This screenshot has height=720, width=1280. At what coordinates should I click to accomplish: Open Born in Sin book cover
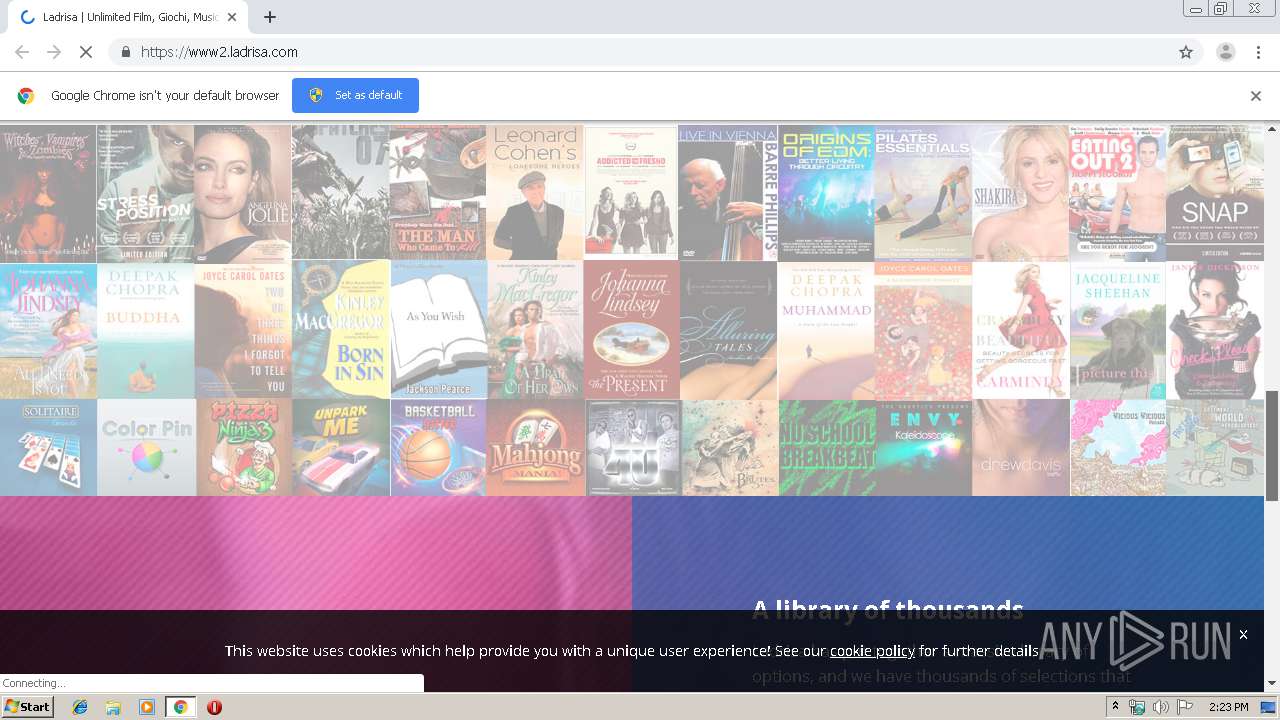(x=341, y=331)
